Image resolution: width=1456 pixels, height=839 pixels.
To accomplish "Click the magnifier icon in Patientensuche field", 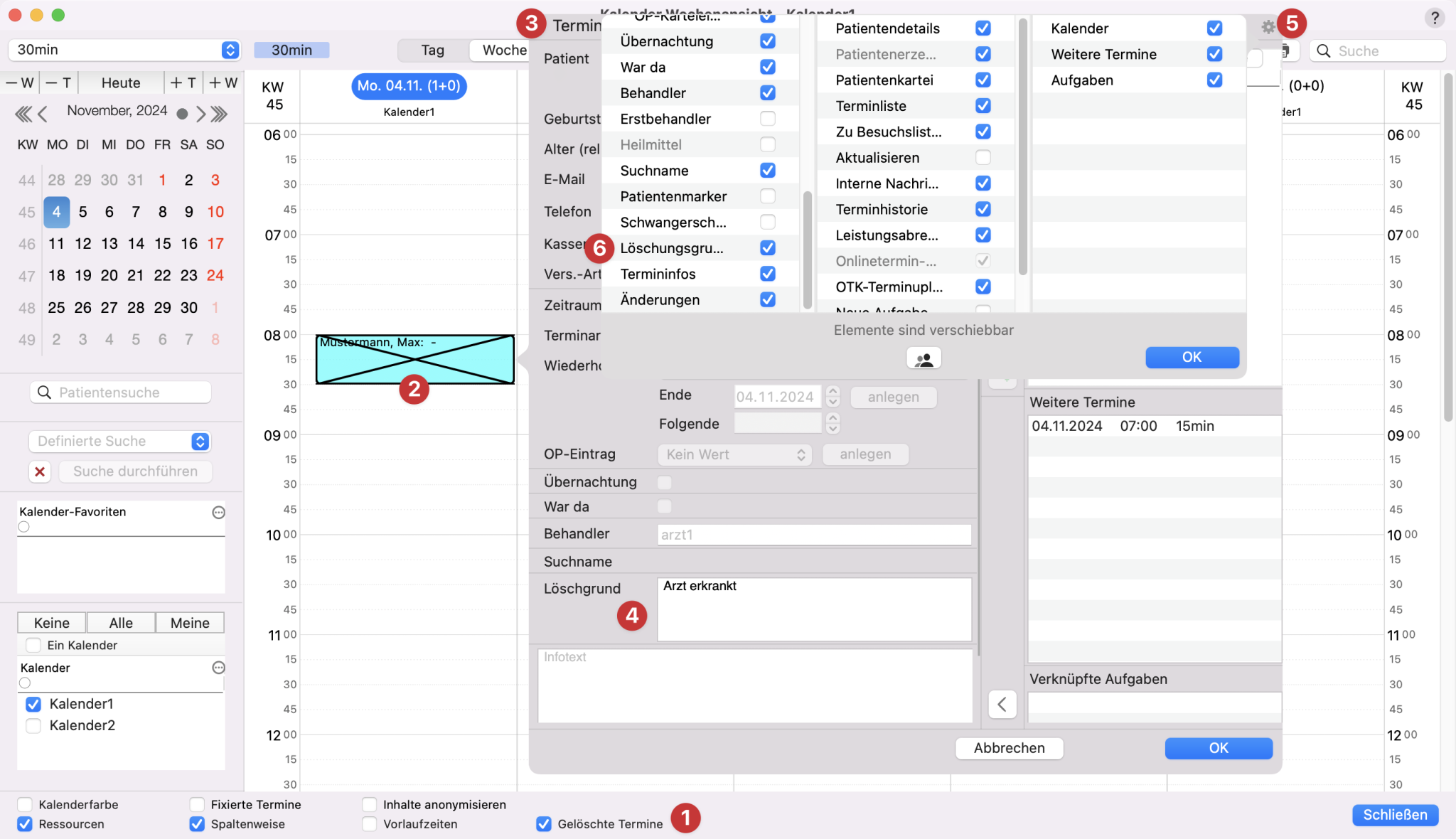I will click(44, 392).
